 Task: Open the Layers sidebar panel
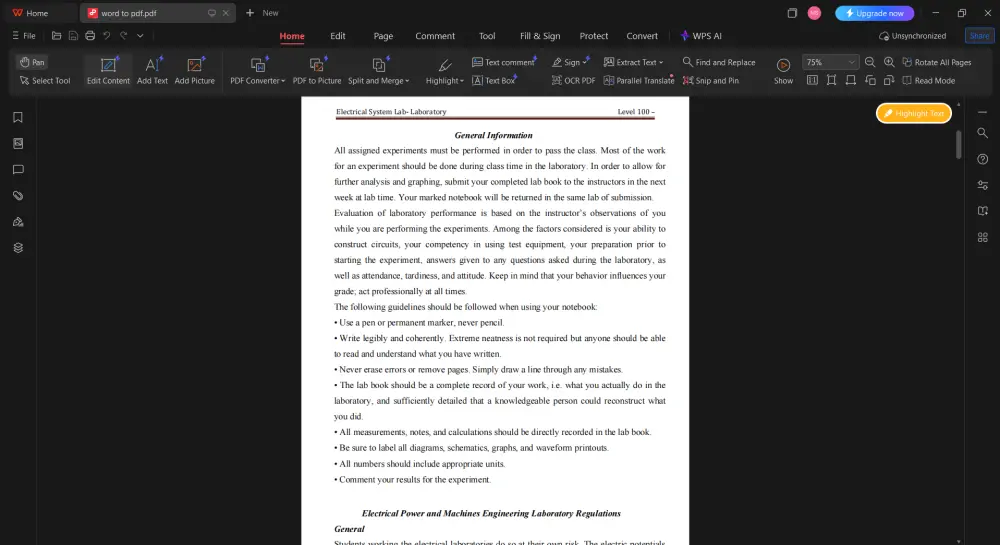18,248
